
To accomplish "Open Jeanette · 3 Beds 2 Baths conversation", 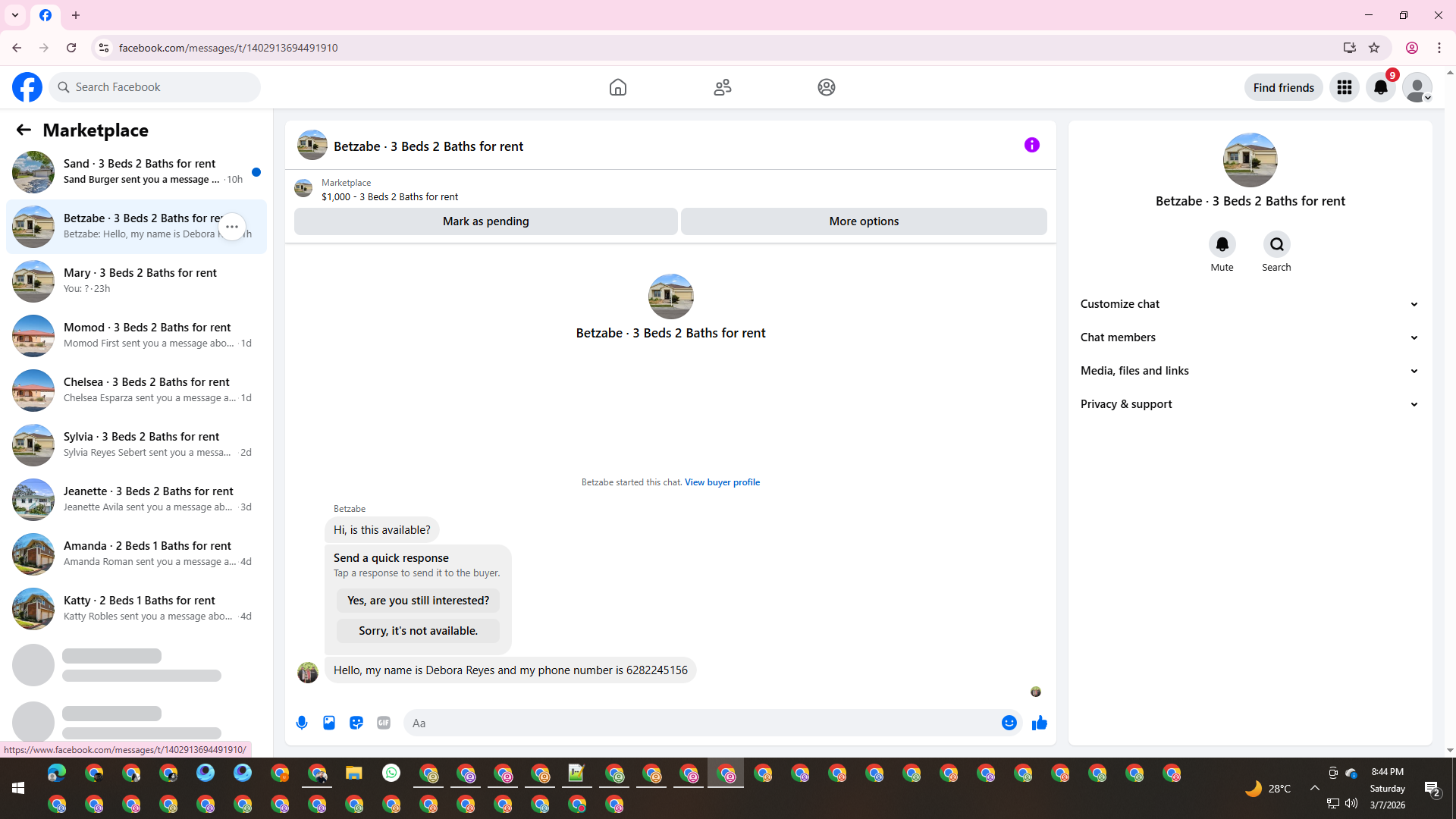I will pos(136,500).
